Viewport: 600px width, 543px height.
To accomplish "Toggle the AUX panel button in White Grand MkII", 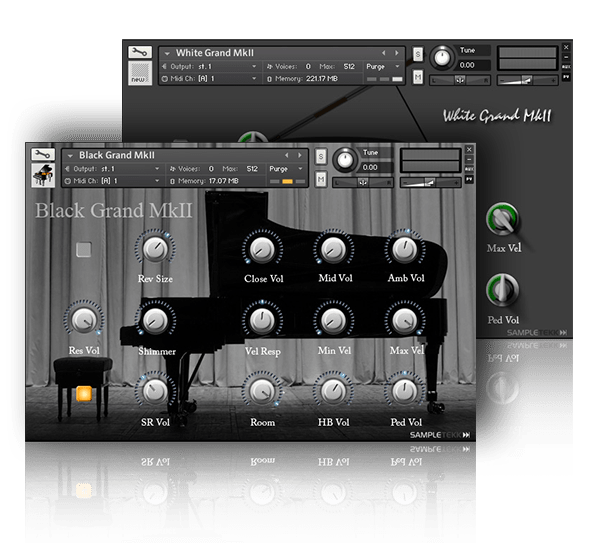I will pos(566,67).
